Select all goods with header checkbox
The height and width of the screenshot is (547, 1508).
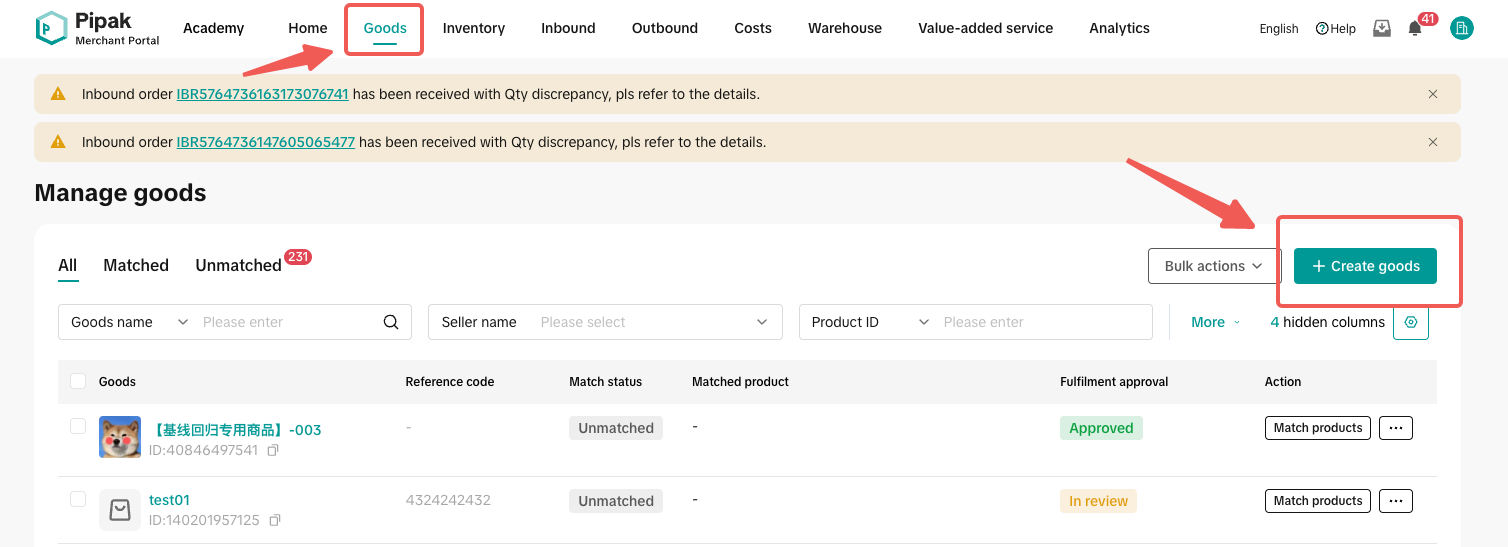point(78,381)
